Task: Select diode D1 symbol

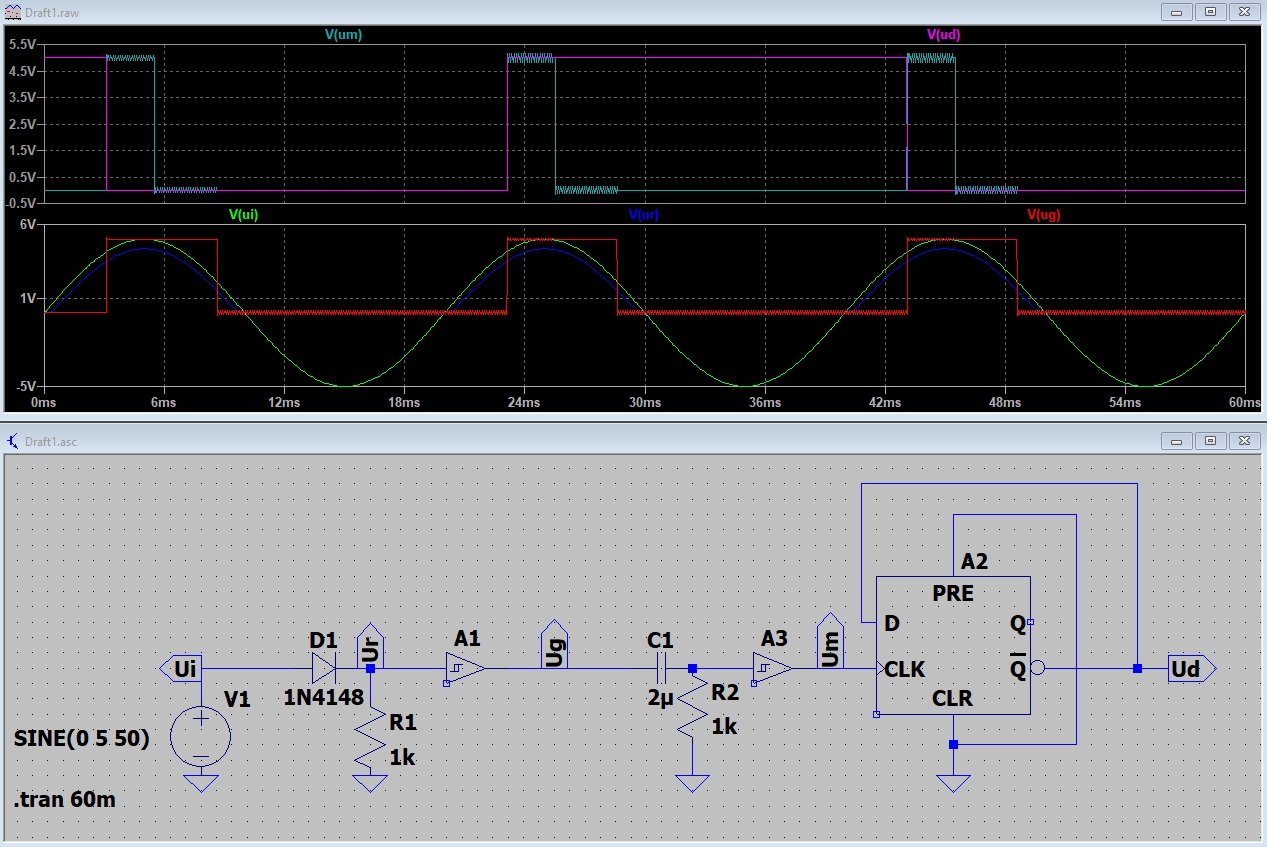Action: coord(324,668)
